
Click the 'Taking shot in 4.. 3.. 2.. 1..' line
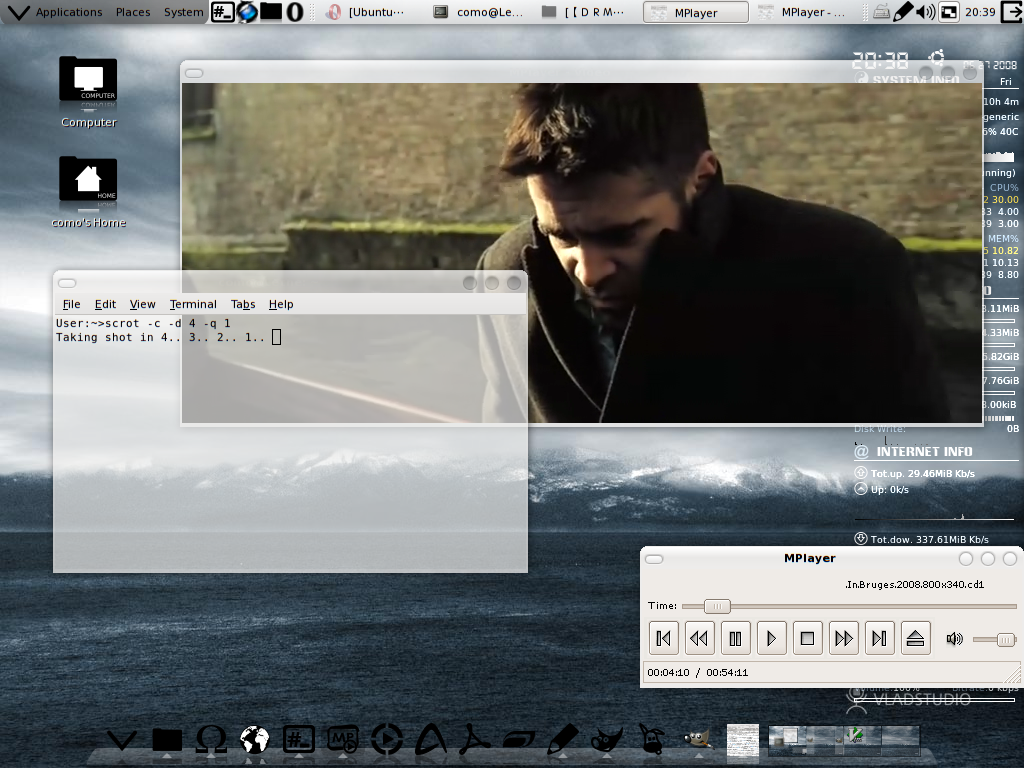[x=160, y=338]
